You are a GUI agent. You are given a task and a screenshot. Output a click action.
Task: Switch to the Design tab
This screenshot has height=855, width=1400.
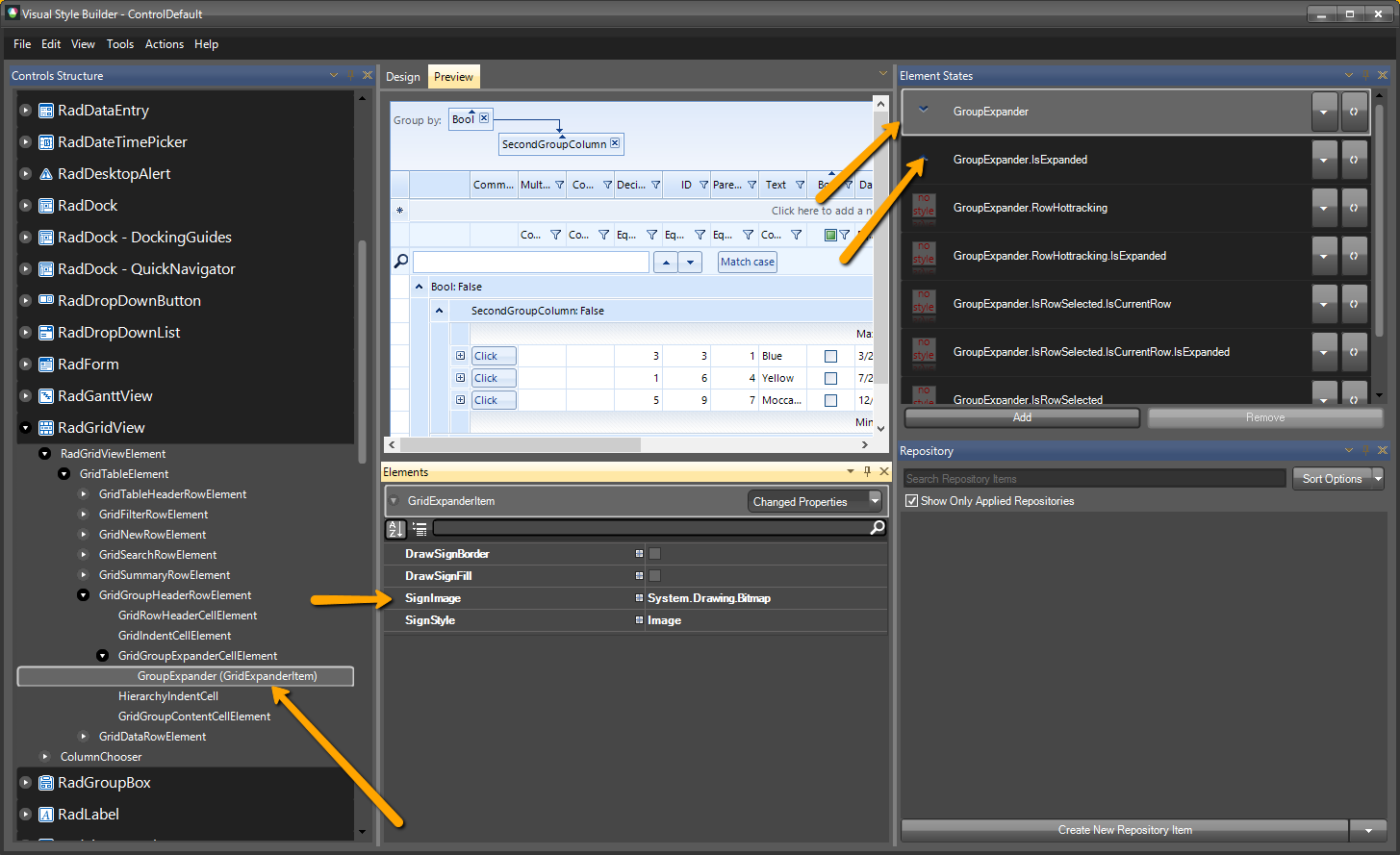coord(403,77)
